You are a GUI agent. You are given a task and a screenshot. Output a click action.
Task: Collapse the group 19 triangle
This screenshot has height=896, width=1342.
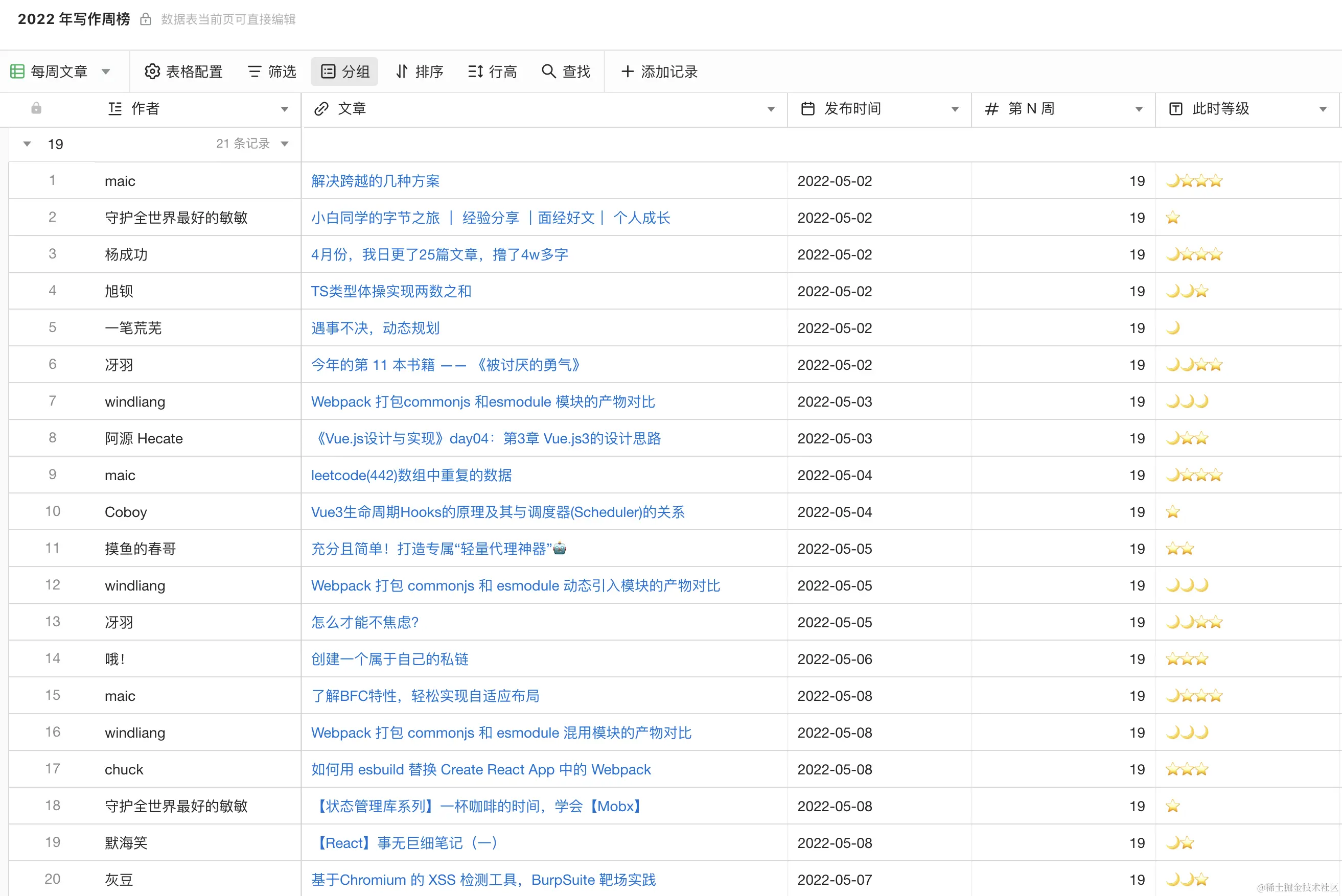coord(27,144)
